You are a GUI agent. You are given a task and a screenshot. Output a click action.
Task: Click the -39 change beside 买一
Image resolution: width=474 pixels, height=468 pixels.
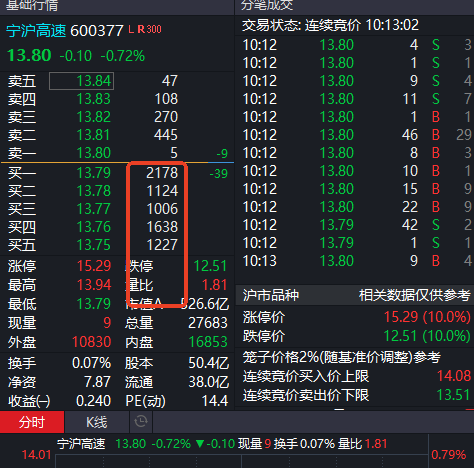click(x=219, y=174)
